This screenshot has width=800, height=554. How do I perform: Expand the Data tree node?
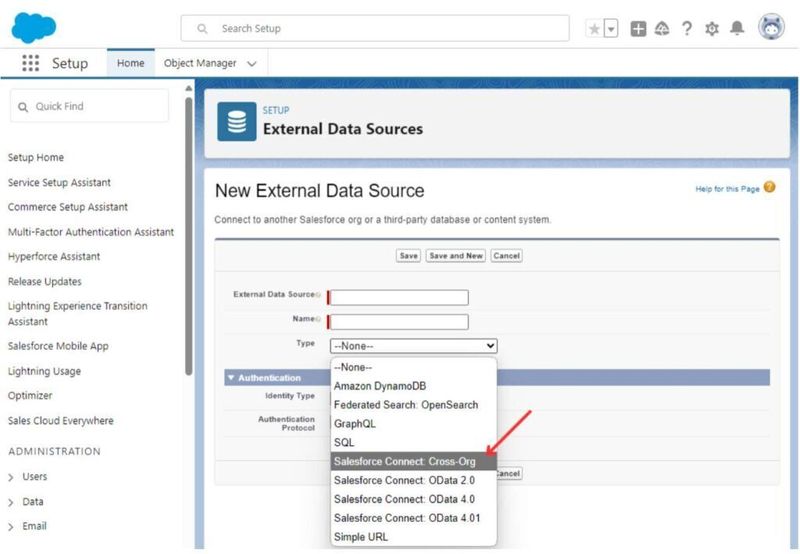click(11, 502)
